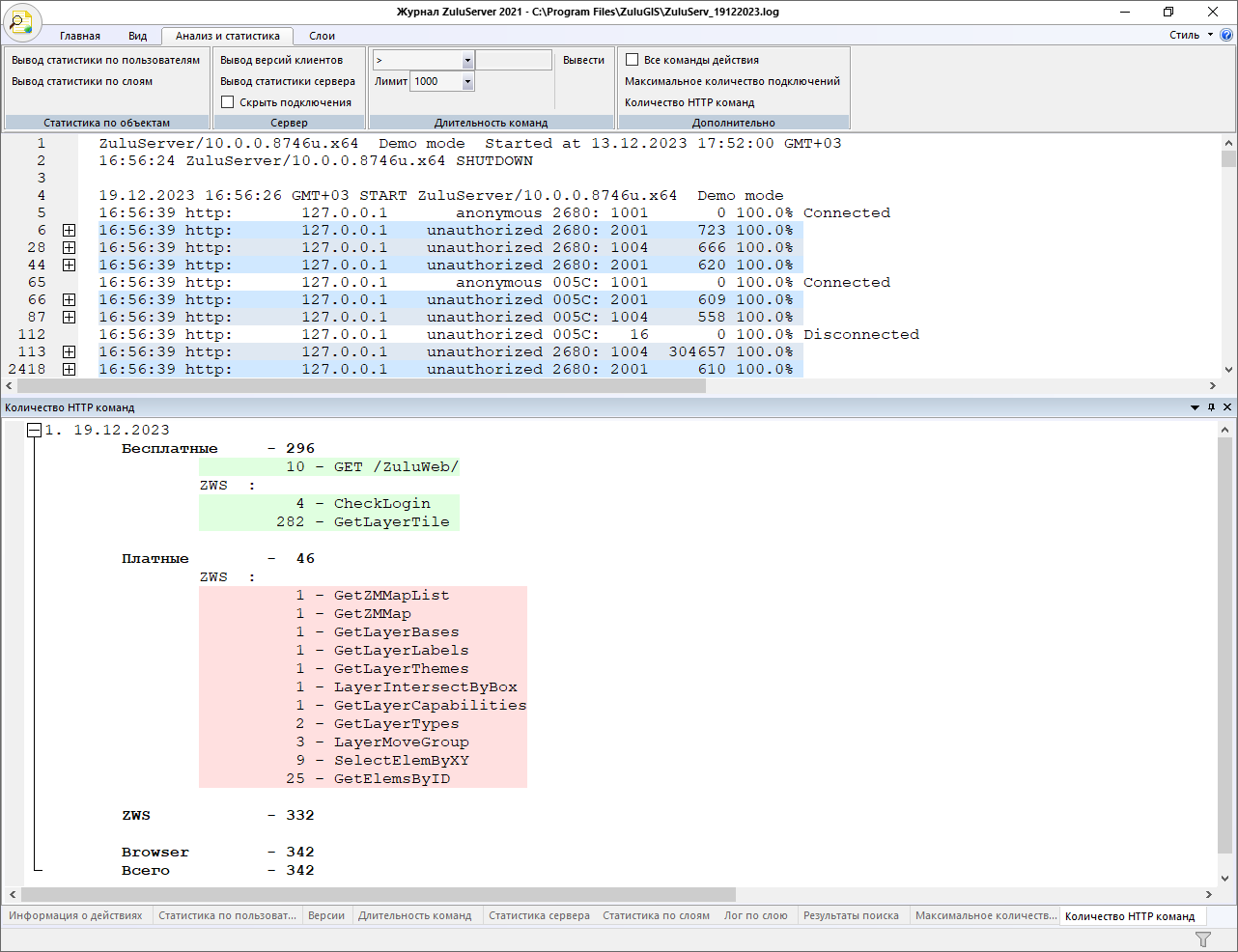The height and width of the screenshot is (952, 1238).
Task: Open help via the blue question icon
Action: [1226, 35]
